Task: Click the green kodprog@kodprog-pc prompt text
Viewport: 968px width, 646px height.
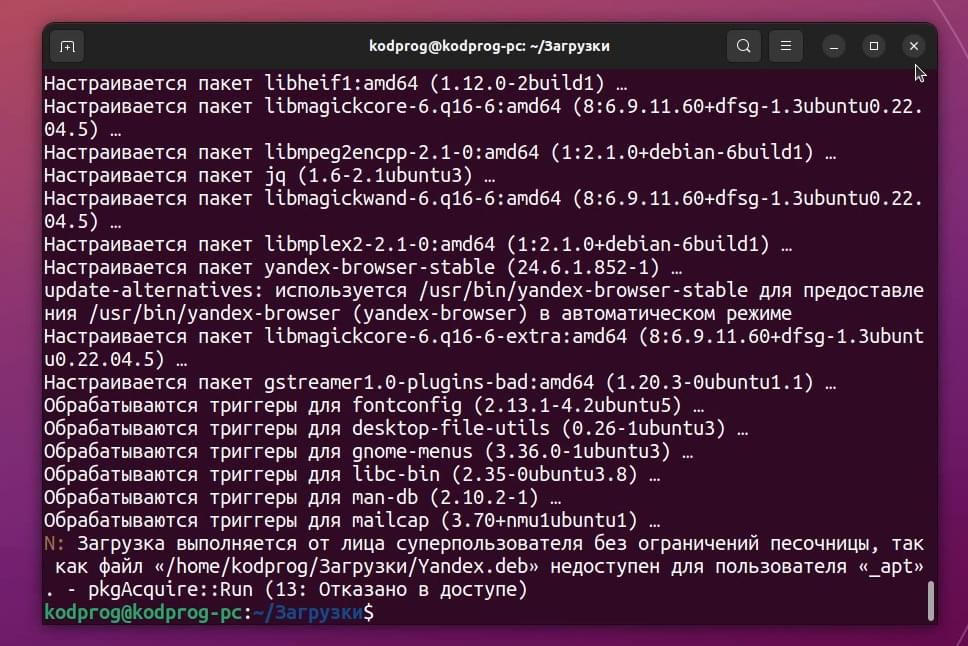Action: (143, 612)
